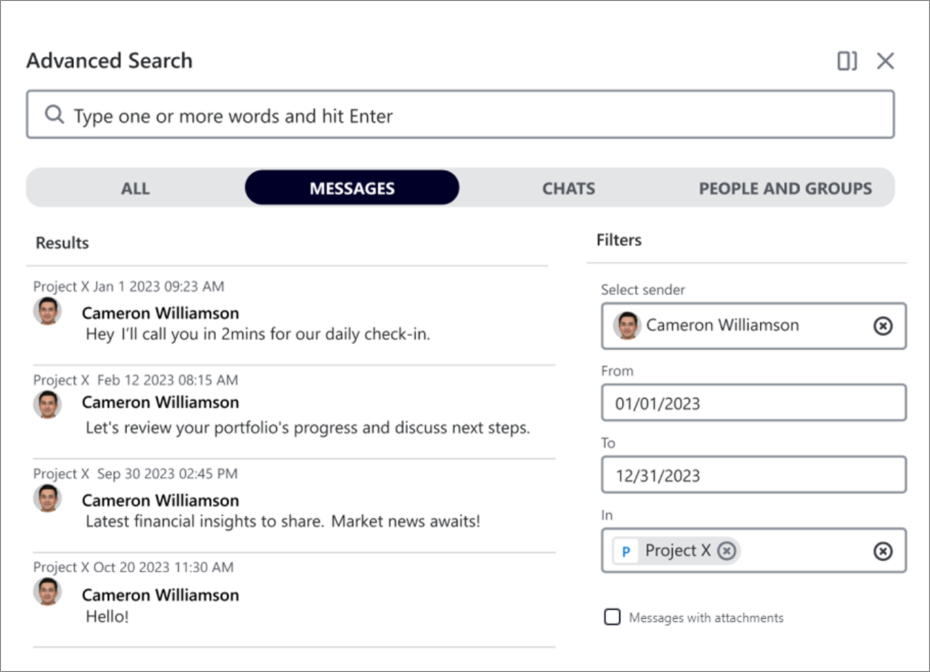
Task: Open the Select sender field
Action: (x=753, y=326)
